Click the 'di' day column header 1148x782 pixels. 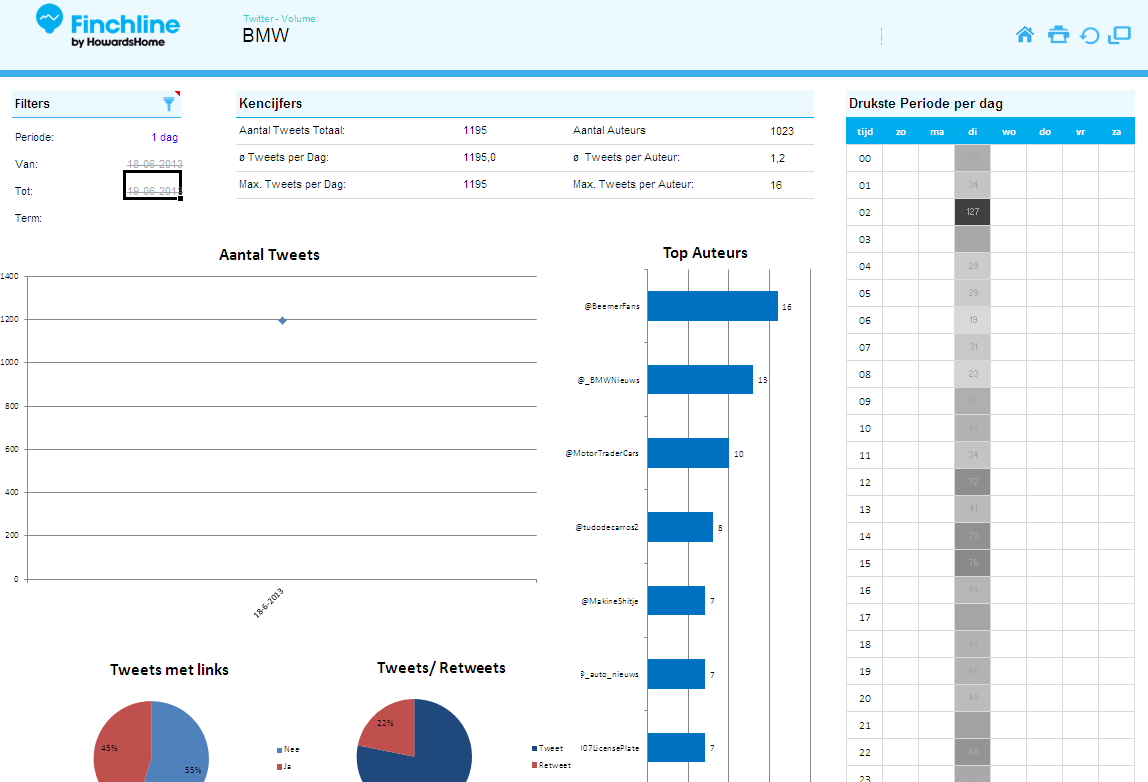click(x=972, y=132)
